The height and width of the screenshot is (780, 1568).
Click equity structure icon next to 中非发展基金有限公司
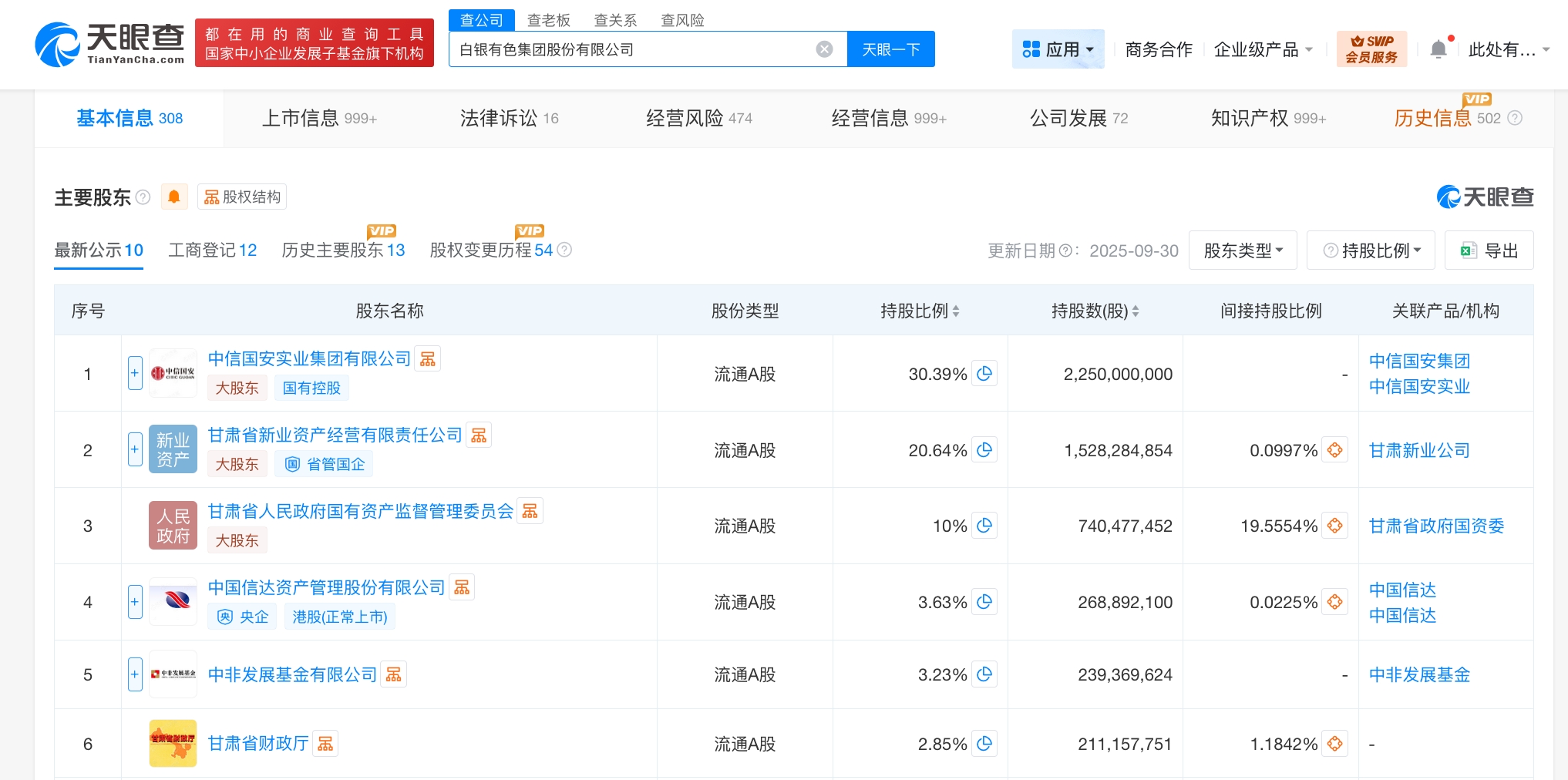tap(394, 674)
